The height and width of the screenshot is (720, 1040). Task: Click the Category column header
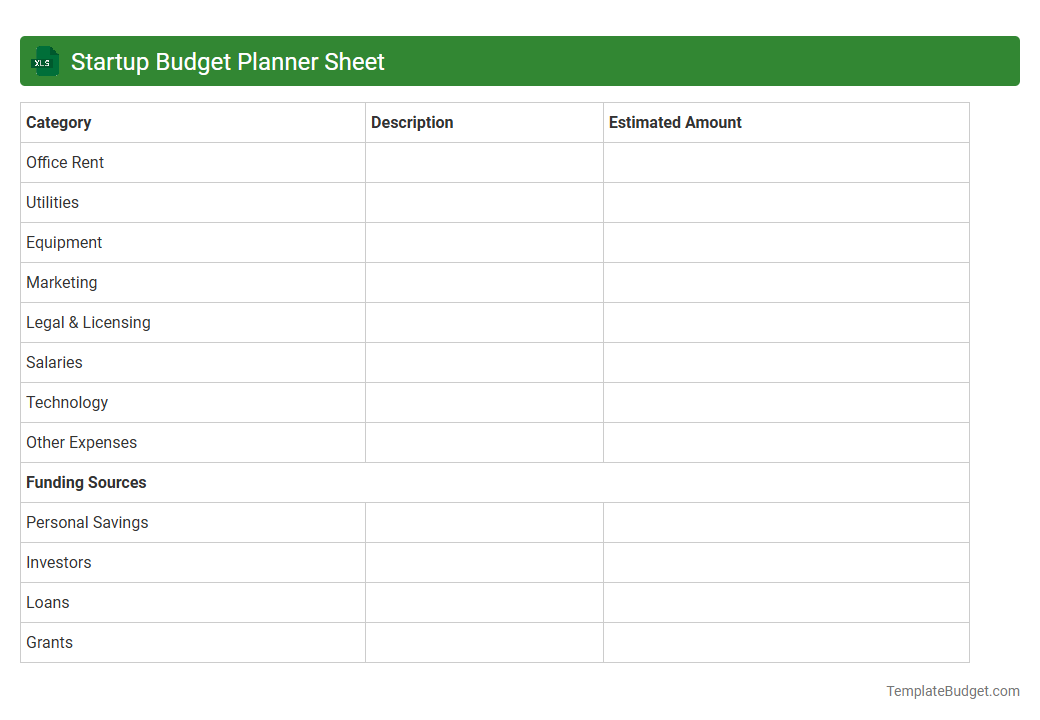(58, 122)
